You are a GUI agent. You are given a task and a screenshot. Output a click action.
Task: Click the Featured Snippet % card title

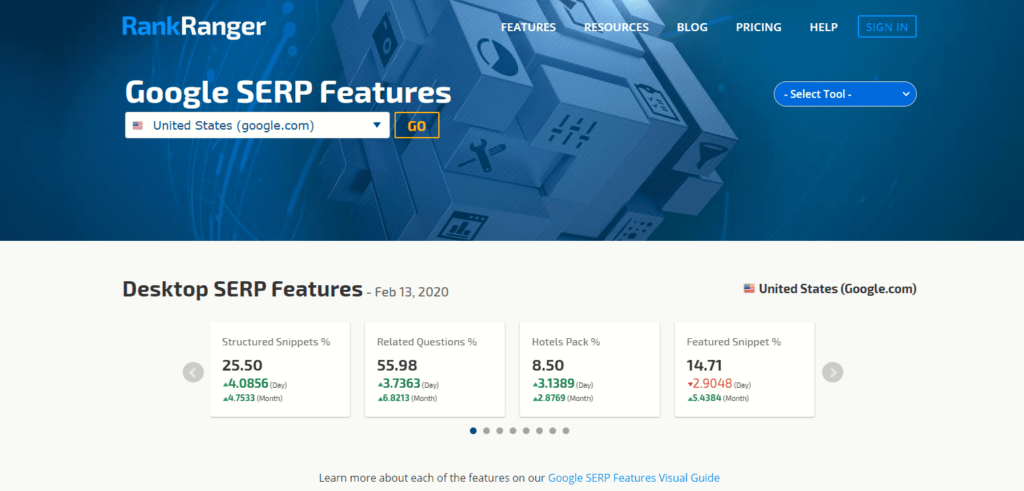pos(734,342)
